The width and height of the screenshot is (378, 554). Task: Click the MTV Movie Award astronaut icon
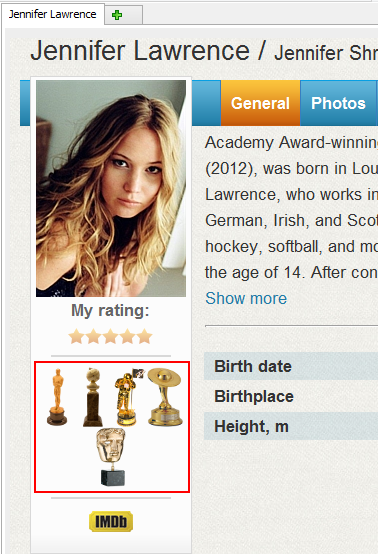point(129,397)
